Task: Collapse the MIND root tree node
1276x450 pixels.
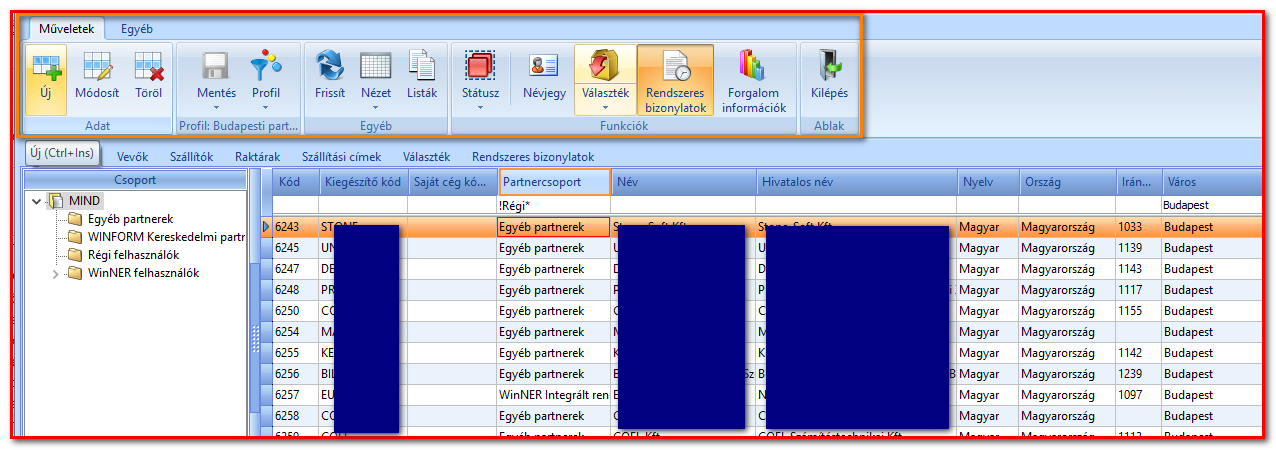Action: [x=37, y=201]
